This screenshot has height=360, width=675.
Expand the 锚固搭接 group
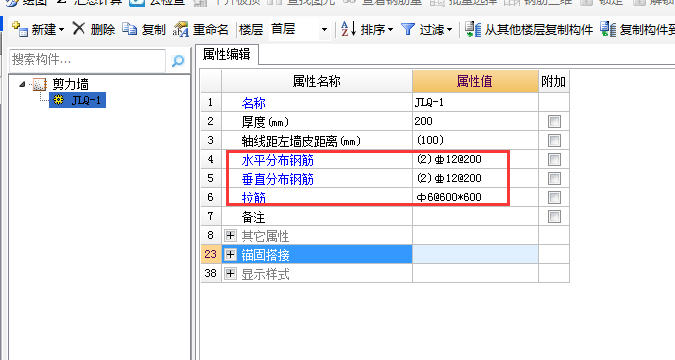tap(230, 254)
